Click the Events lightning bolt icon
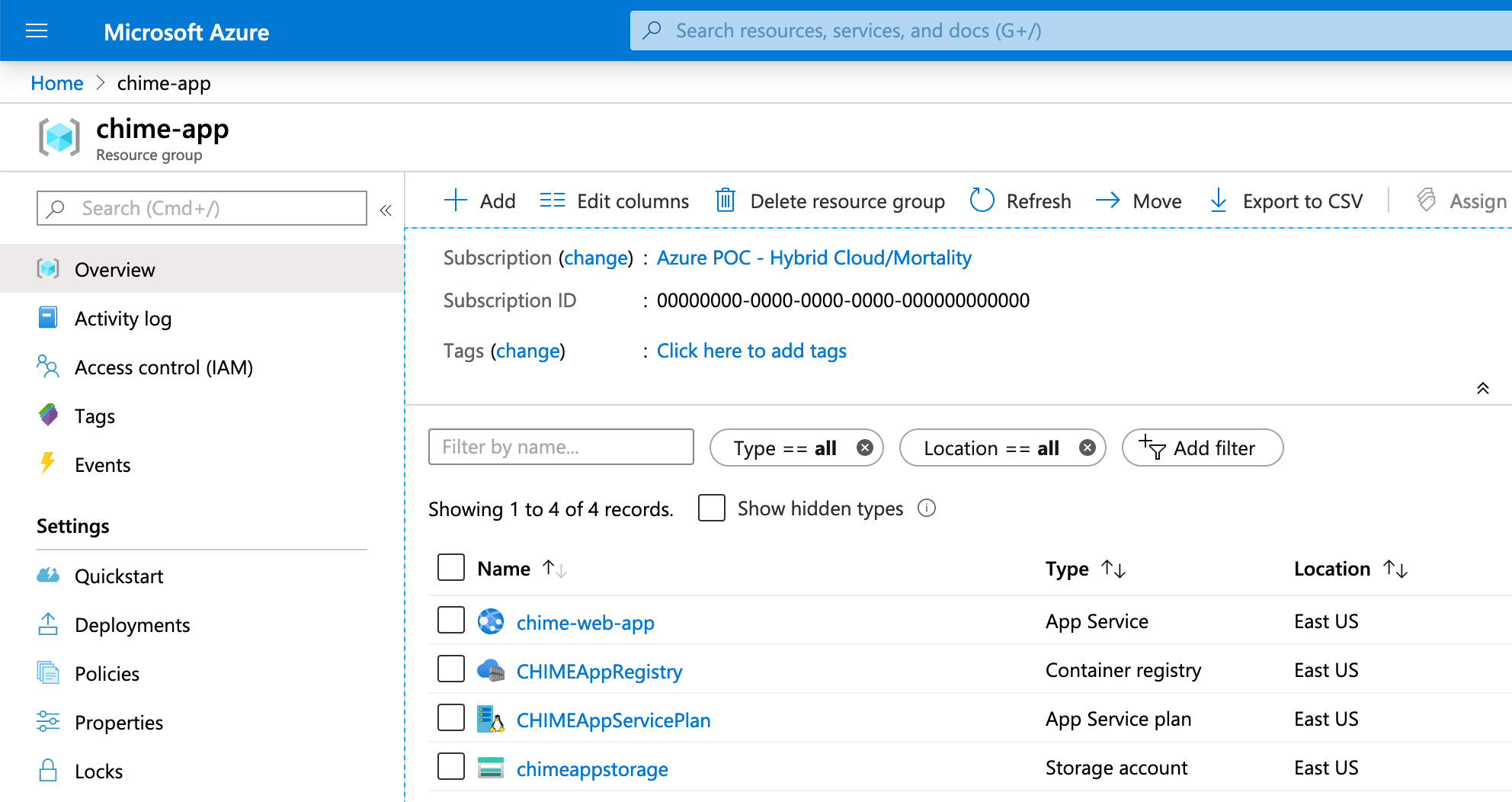 [48, 464]
